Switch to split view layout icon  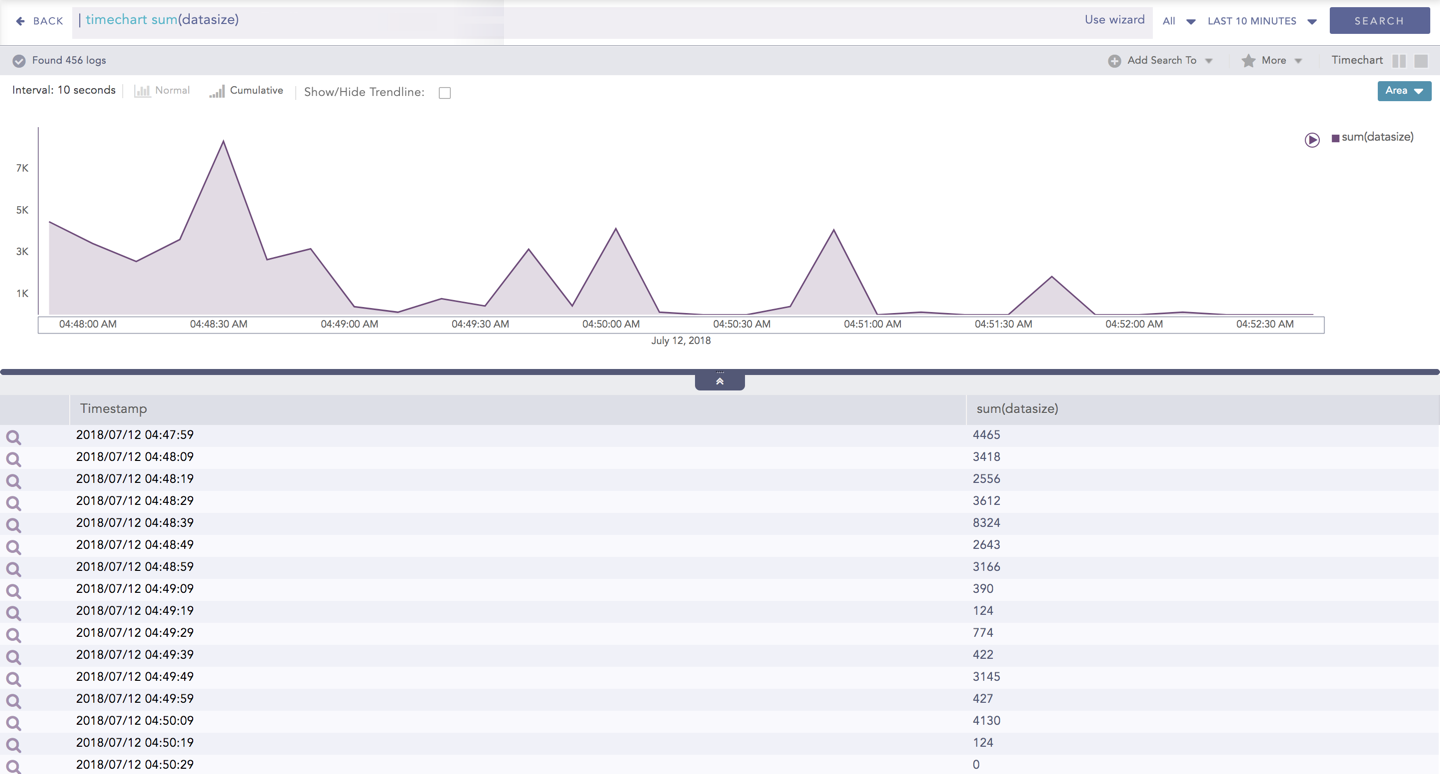pyautogui.click(x=1399, y=61)
